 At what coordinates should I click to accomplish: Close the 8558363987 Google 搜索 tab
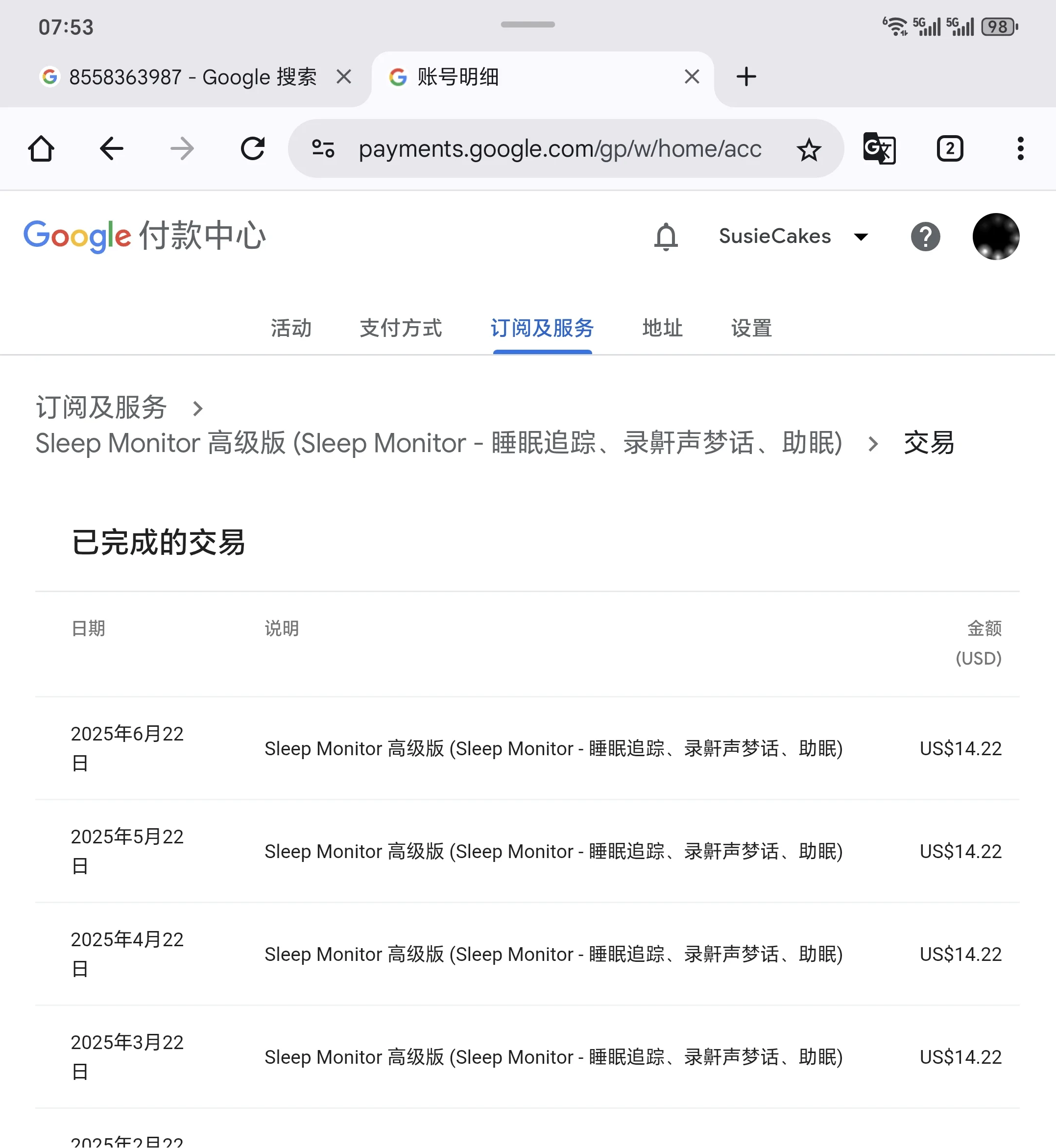(343, 76)
